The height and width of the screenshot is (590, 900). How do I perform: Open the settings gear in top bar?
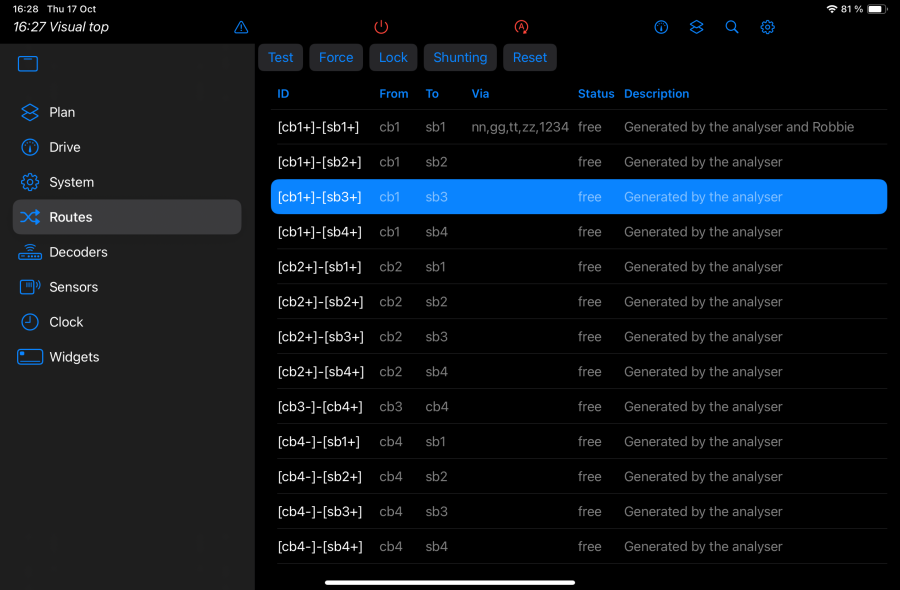click(x=767, y=27)
